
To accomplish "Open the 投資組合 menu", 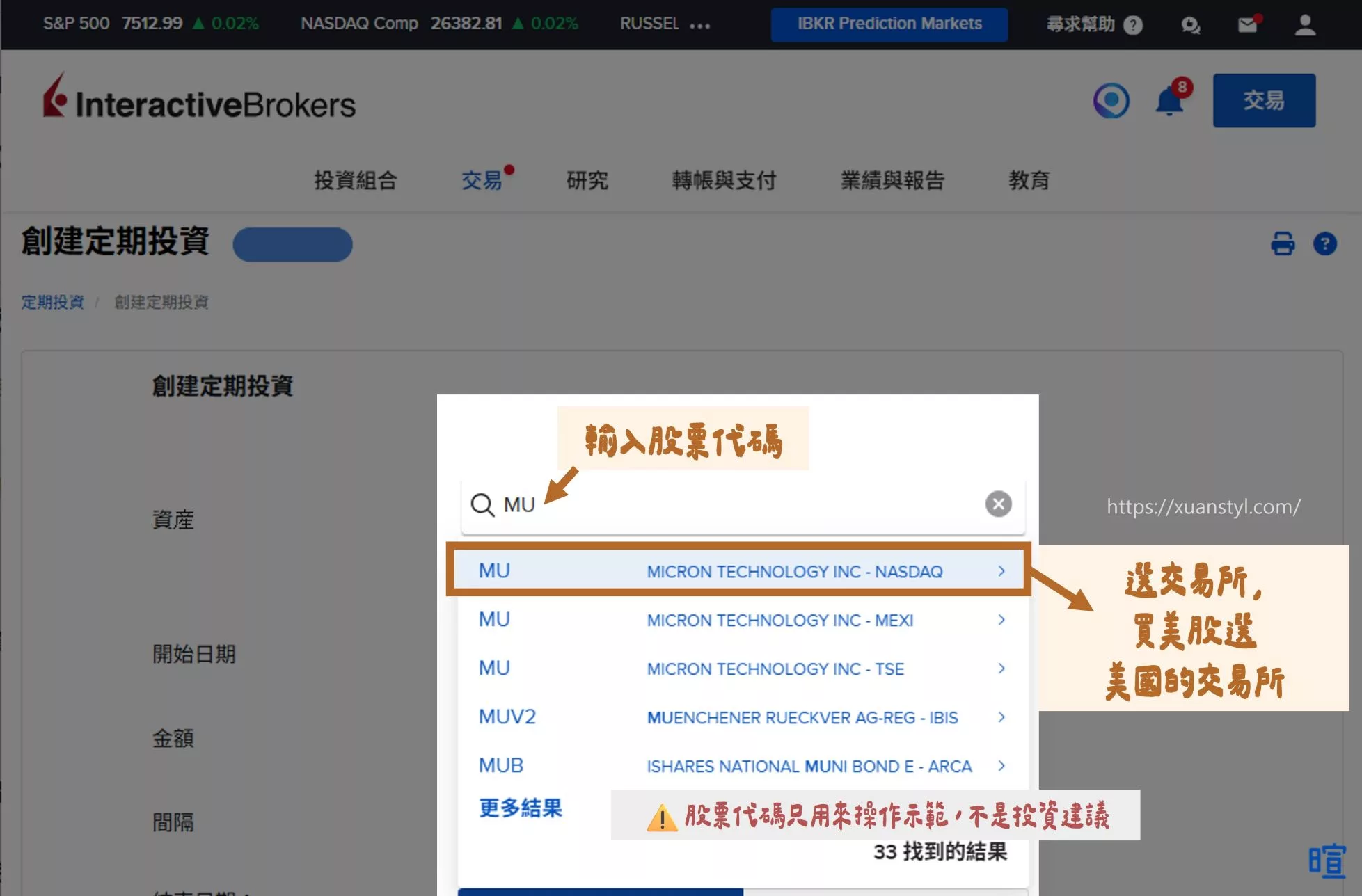I will pos(356,181).
